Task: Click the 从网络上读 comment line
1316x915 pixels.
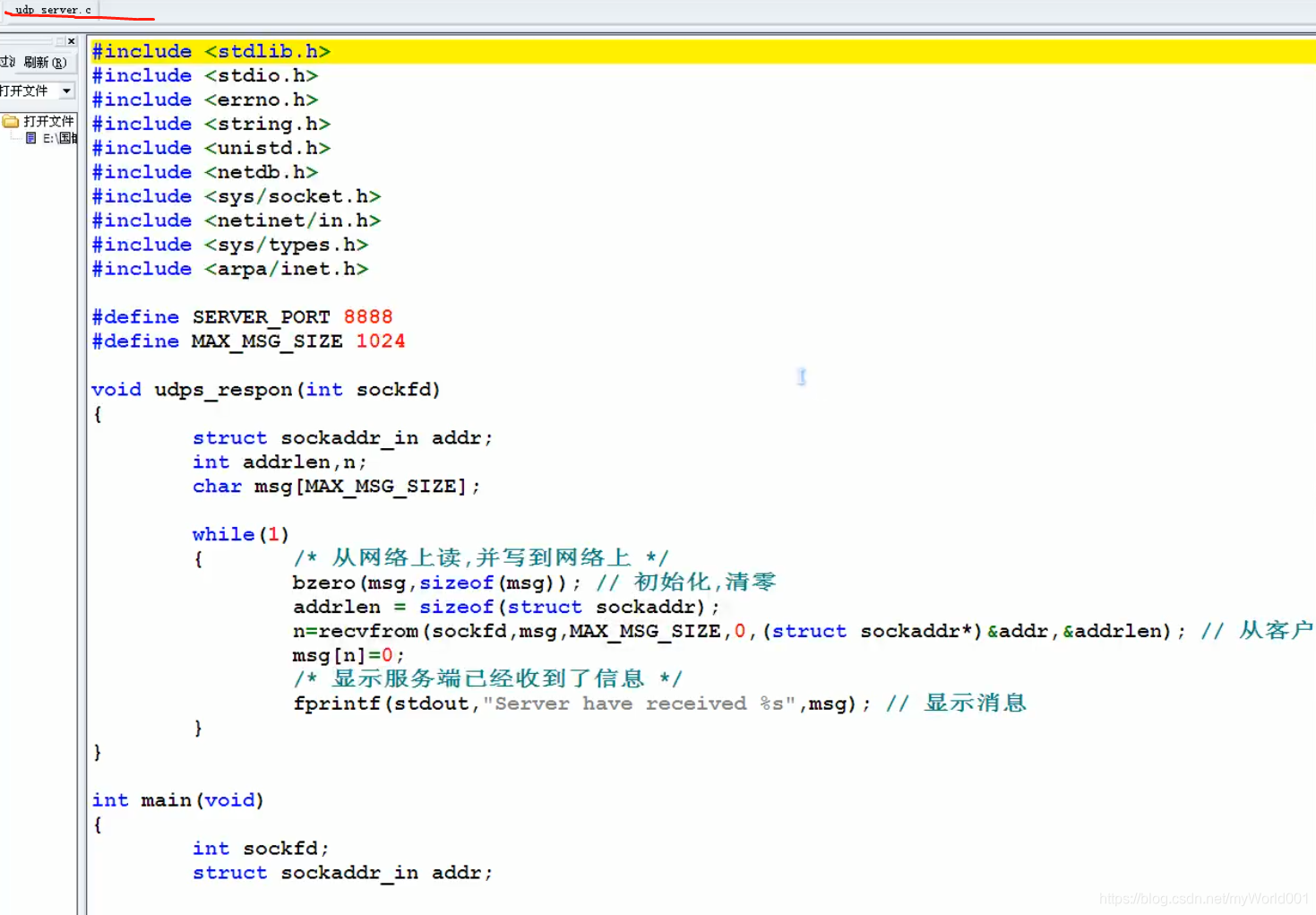Action: (480, 558)
